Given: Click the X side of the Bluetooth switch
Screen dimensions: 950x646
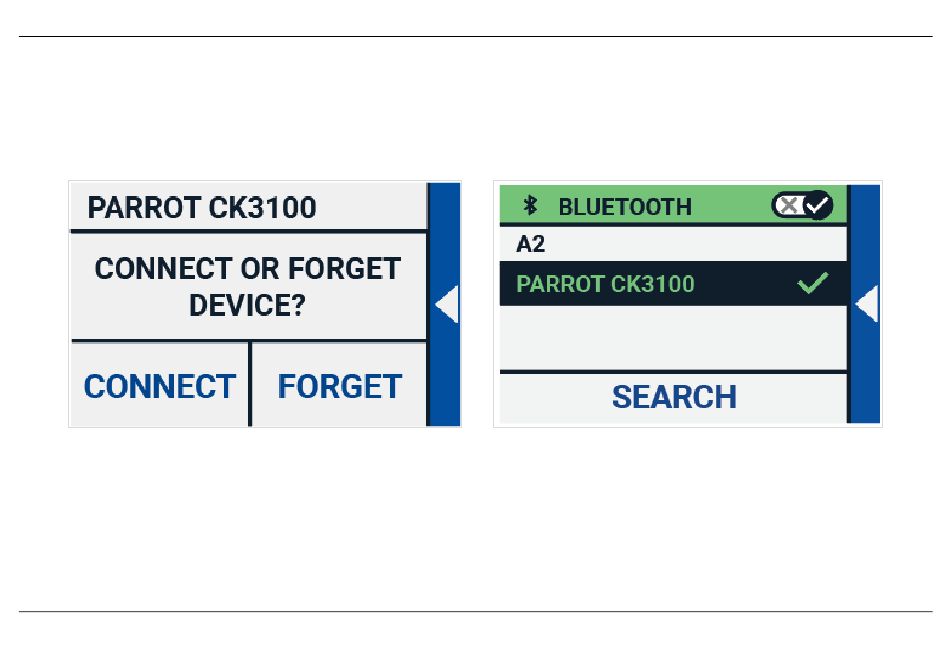Looking at the screenshot, I should (788, 205).
